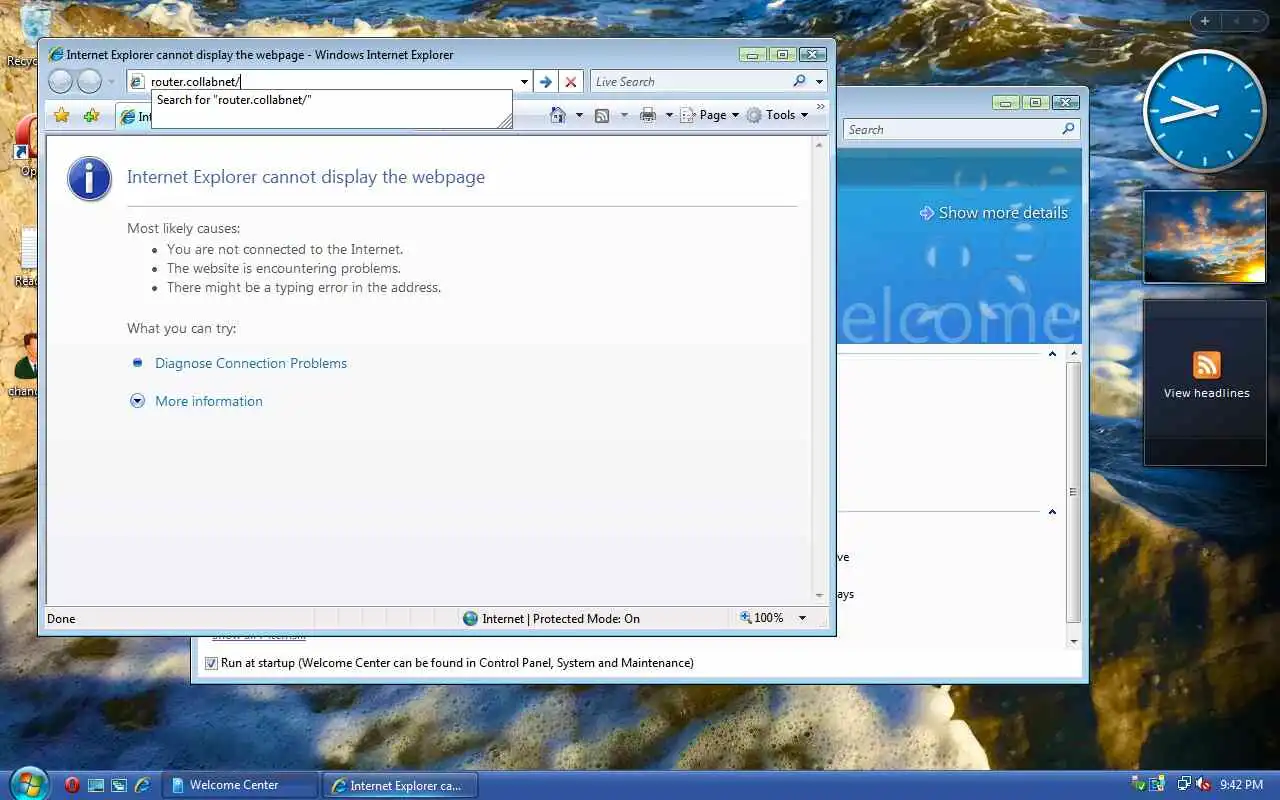Select the Internet Explorer page tab
Viewport: 1280px width, 800px height.
pos(134,117)
